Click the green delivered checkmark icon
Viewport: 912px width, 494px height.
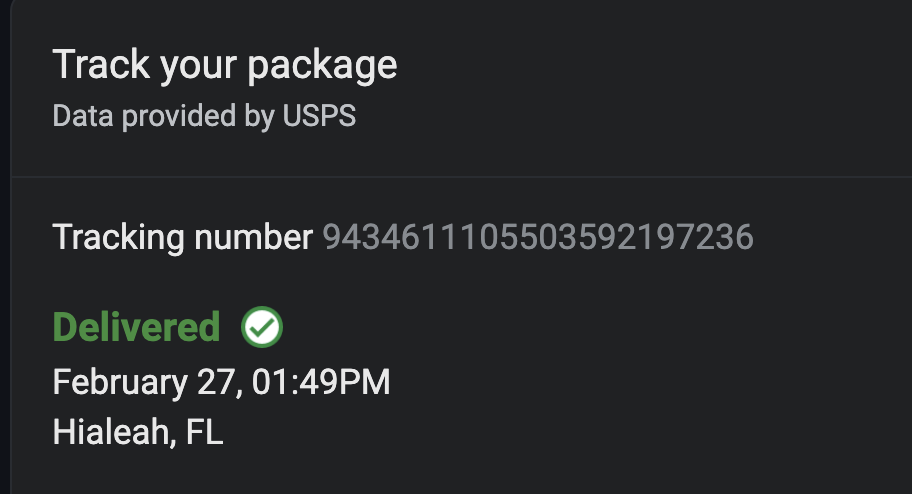(x=262, y=327)
